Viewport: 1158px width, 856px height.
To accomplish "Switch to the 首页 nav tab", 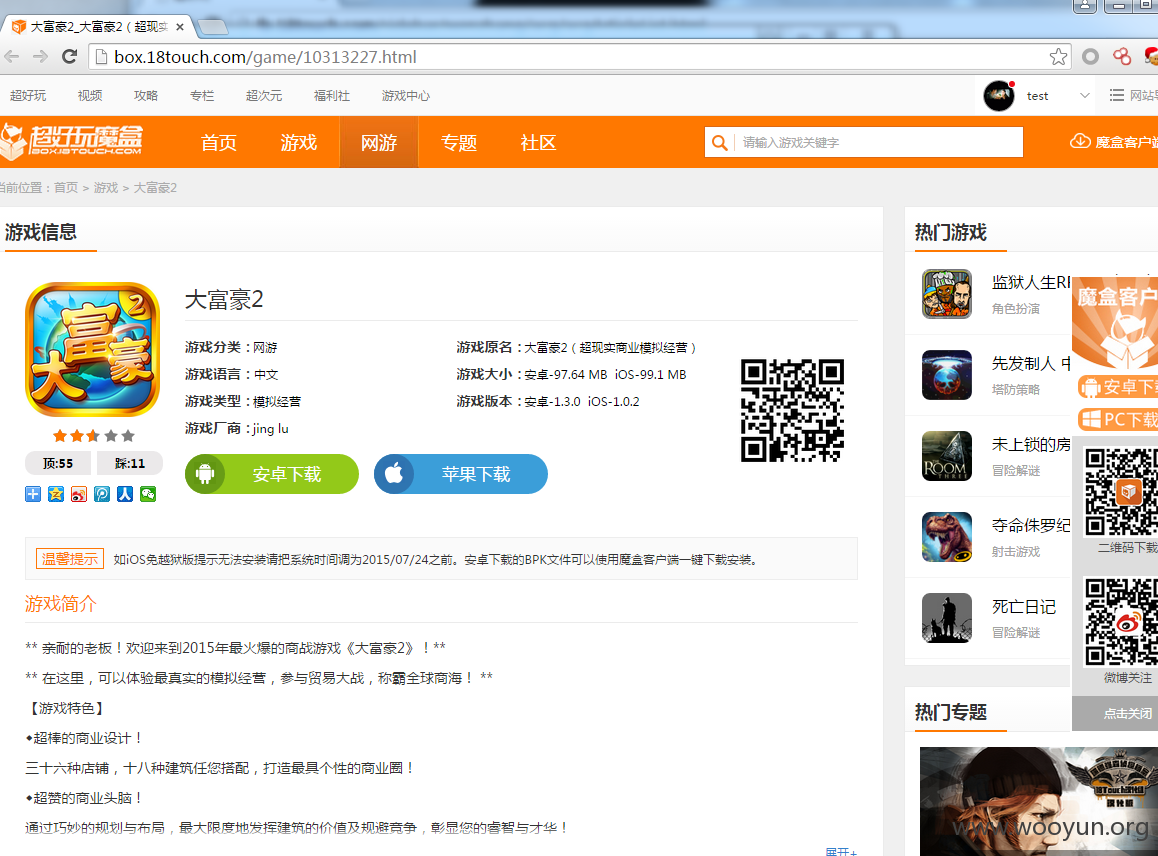I will (219, 143).
